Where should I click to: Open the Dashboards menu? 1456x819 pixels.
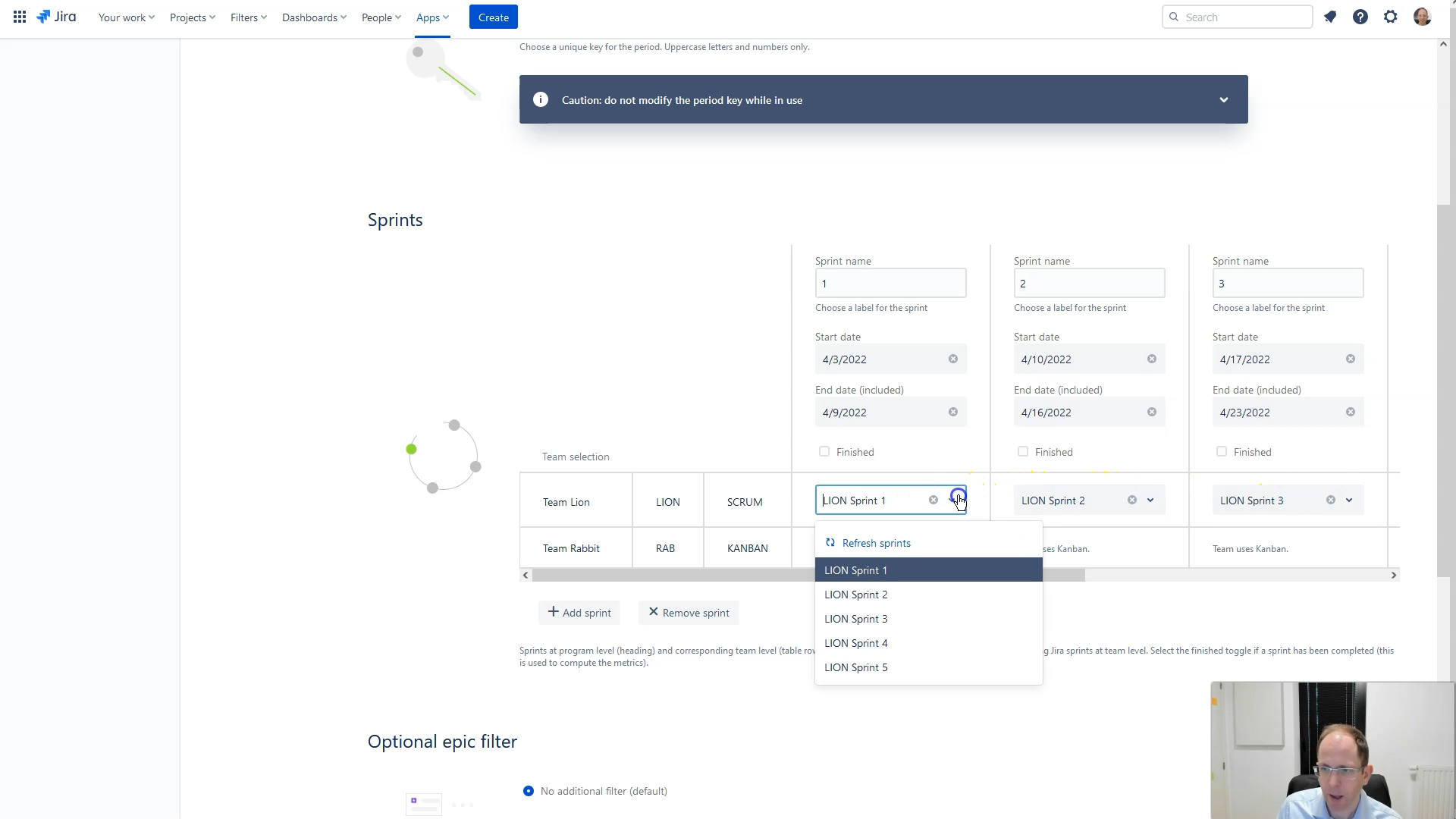coord(314,17)
